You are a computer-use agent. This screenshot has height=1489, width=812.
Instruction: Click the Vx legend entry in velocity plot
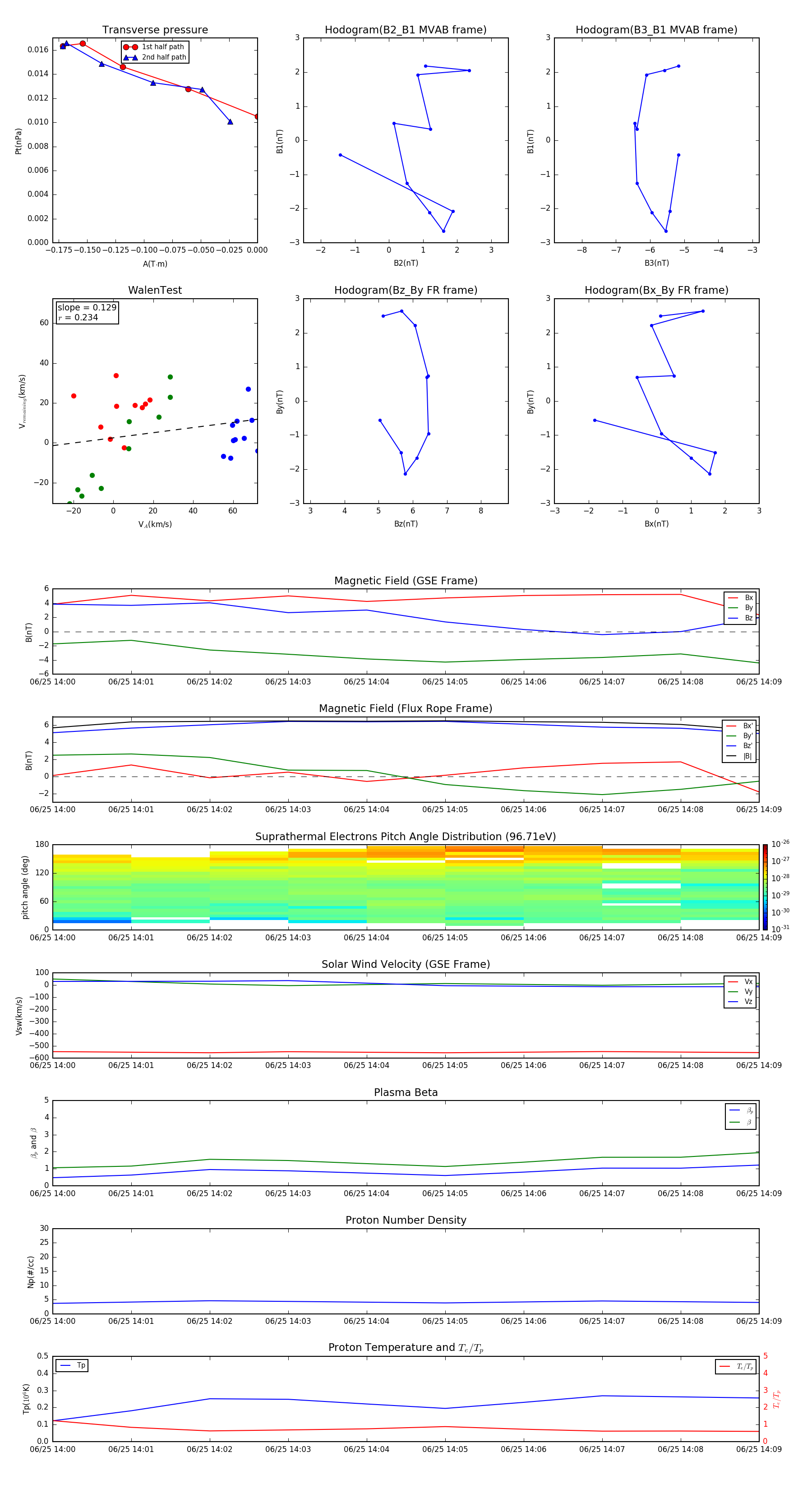tap(740, 981)
